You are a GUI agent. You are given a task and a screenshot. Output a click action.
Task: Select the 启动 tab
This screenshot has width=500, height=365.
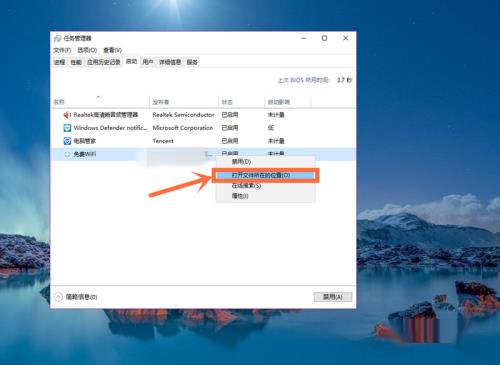131,61
